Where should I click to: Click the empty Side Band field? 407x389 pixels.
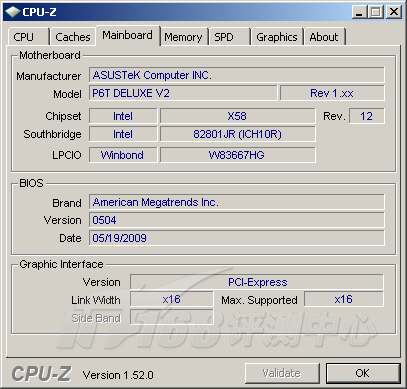[x=172, y=317]
